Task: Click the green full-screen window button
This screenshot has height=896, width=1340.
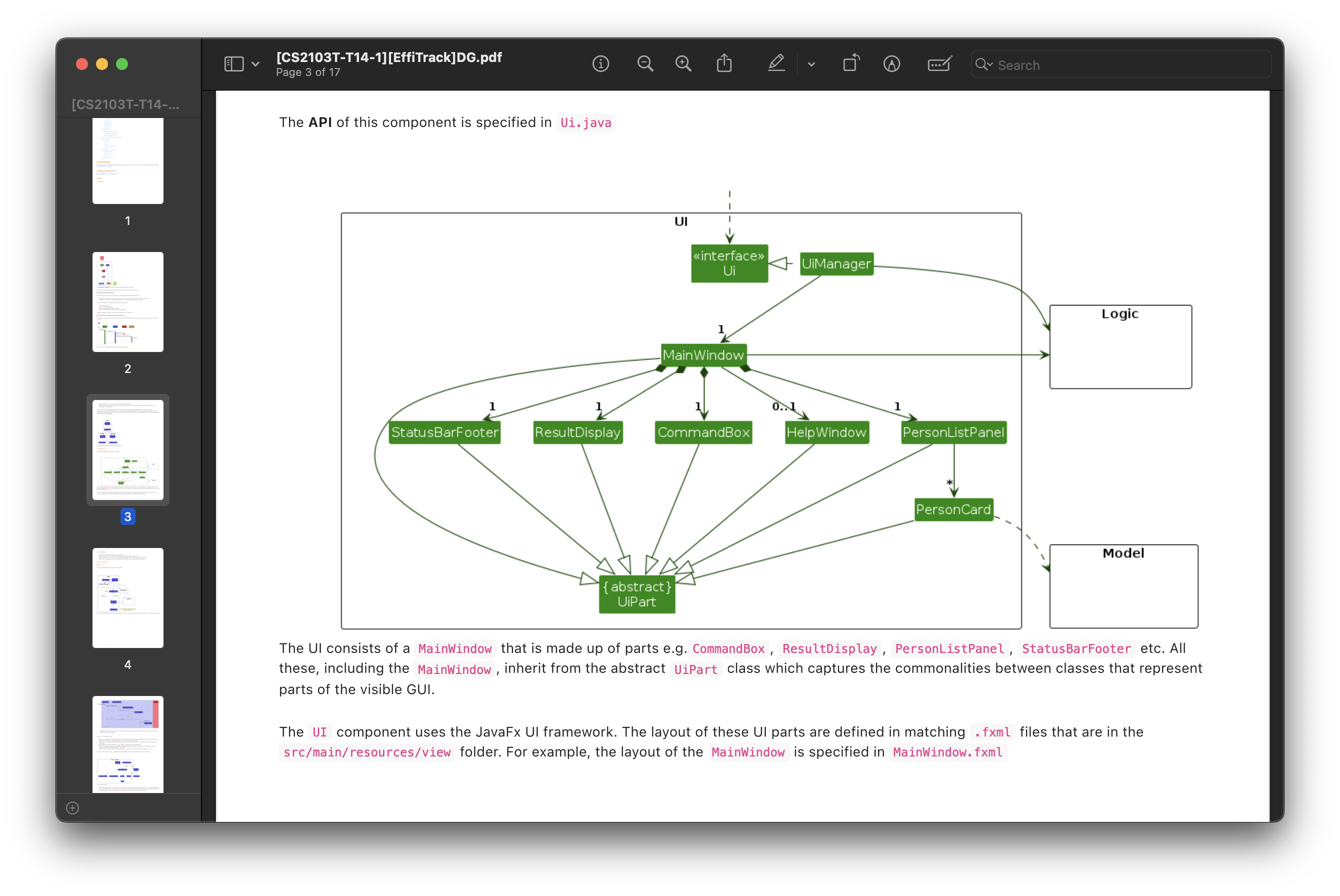Action: point(122,64)
